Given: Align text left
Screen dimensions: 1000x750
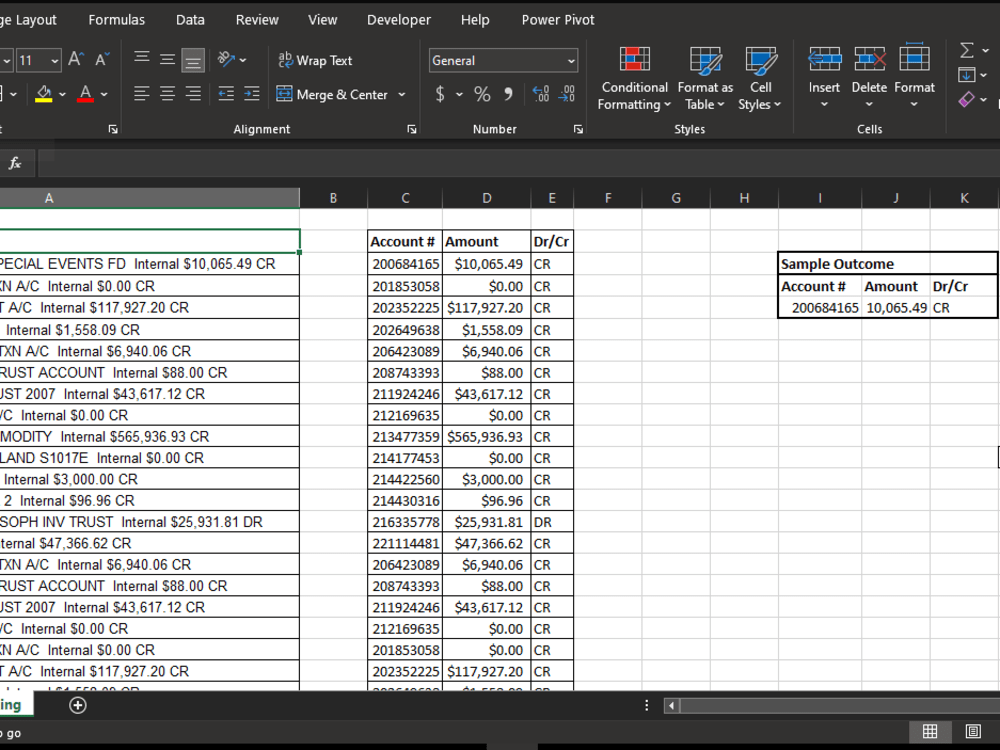Looking at the screenshot, I should tap(142, 94).
